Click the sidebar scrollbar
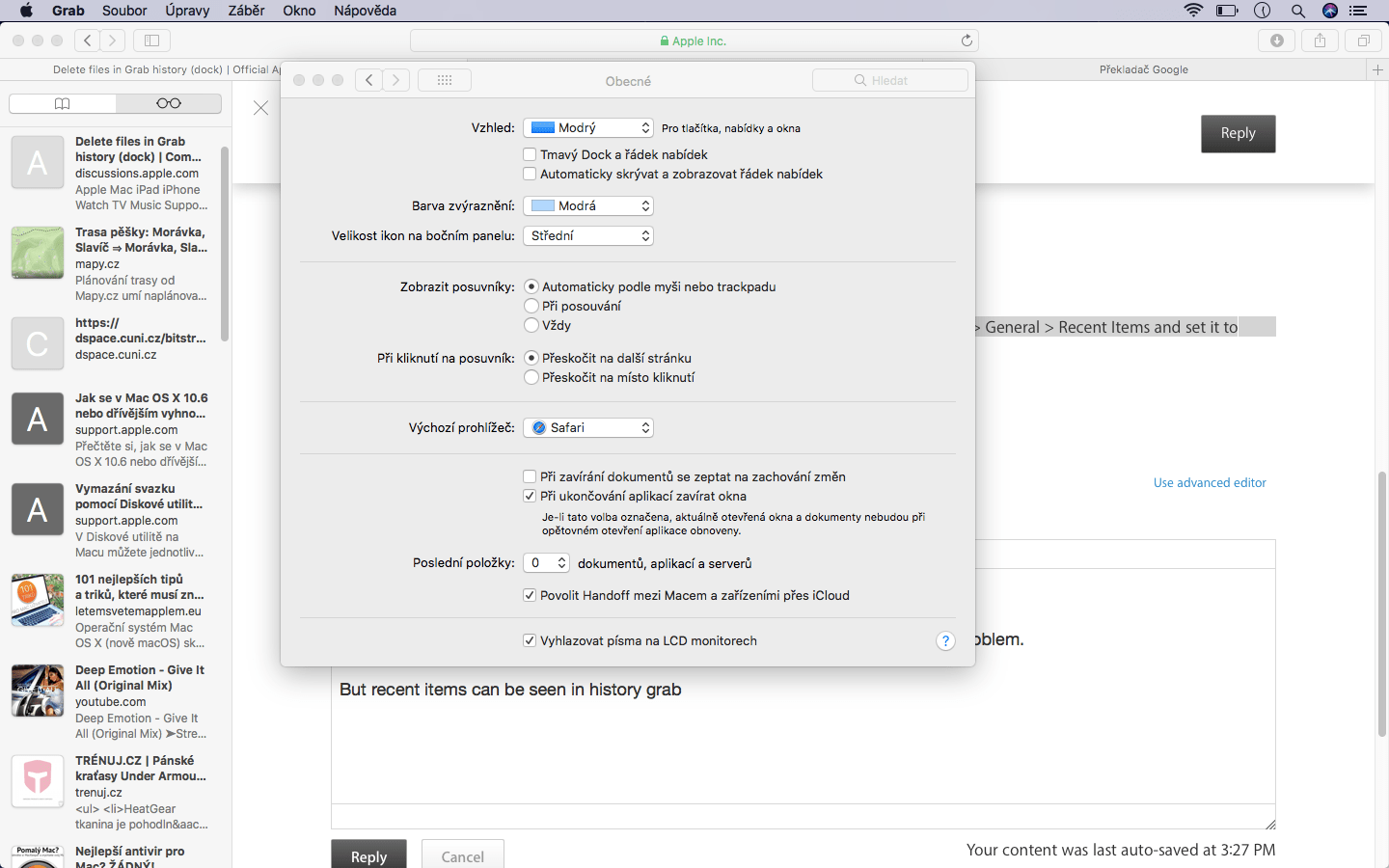 225,244
